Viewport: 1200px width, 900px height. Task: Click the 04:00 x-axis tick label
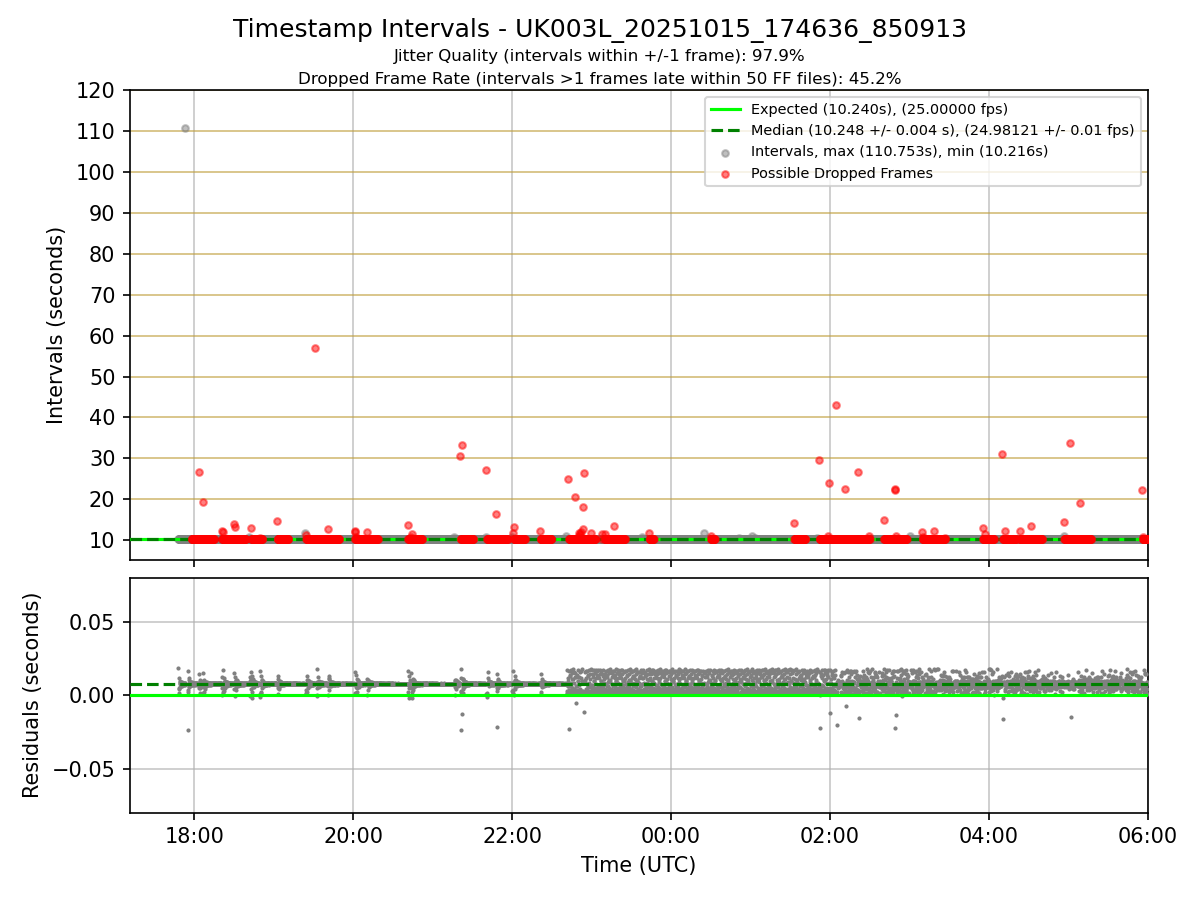989,836
